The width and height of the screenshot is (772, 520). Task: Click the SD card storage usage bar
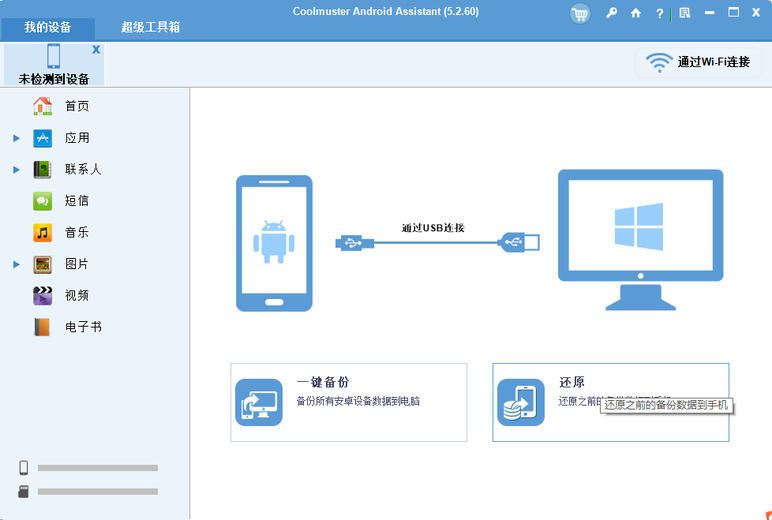(x=97, y=491)
